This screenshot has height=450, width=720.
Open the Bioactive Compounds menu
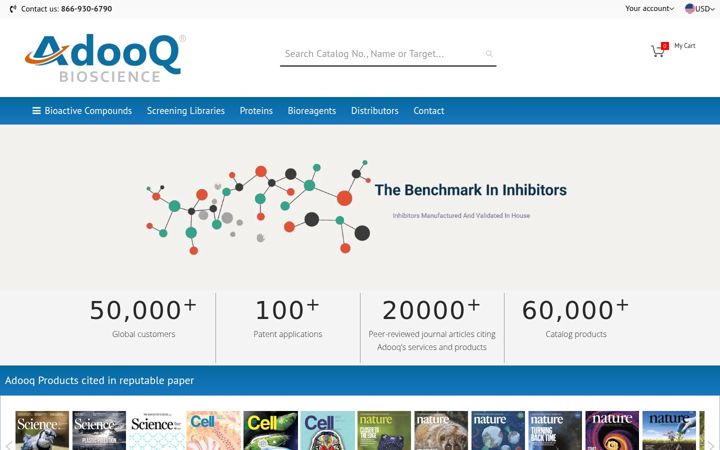88,111
